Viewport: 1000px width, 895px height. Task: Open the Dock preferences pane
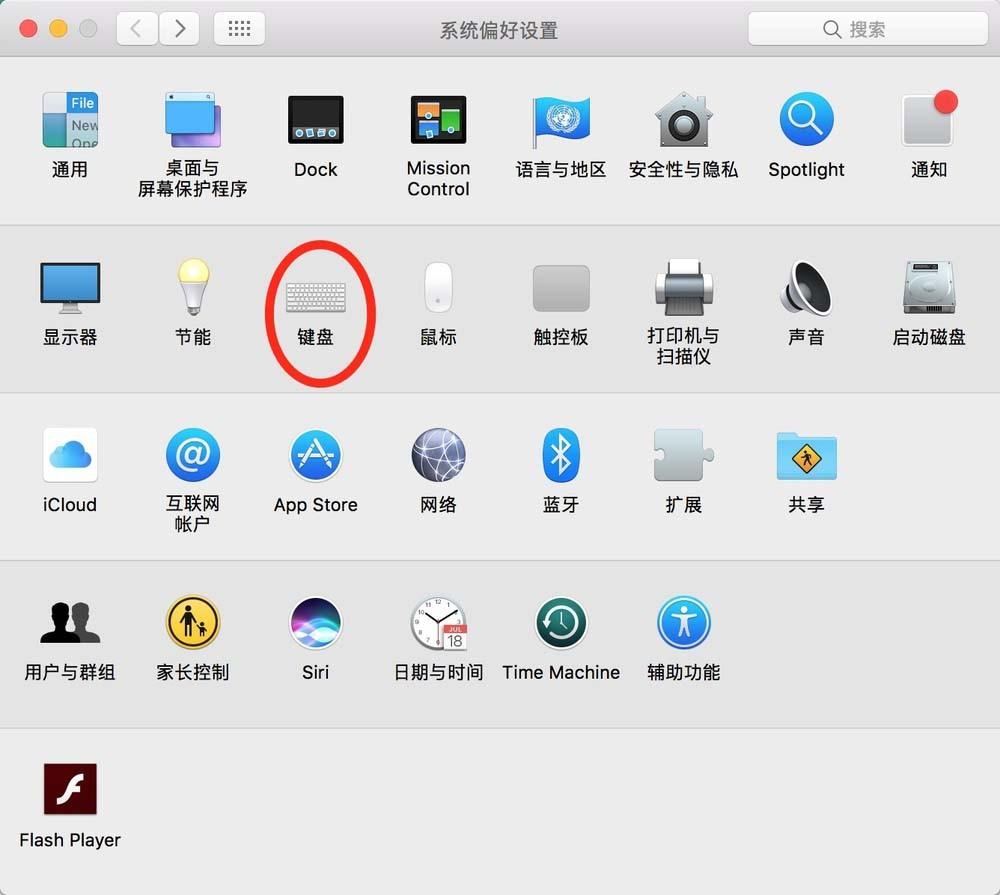point(316,120)
